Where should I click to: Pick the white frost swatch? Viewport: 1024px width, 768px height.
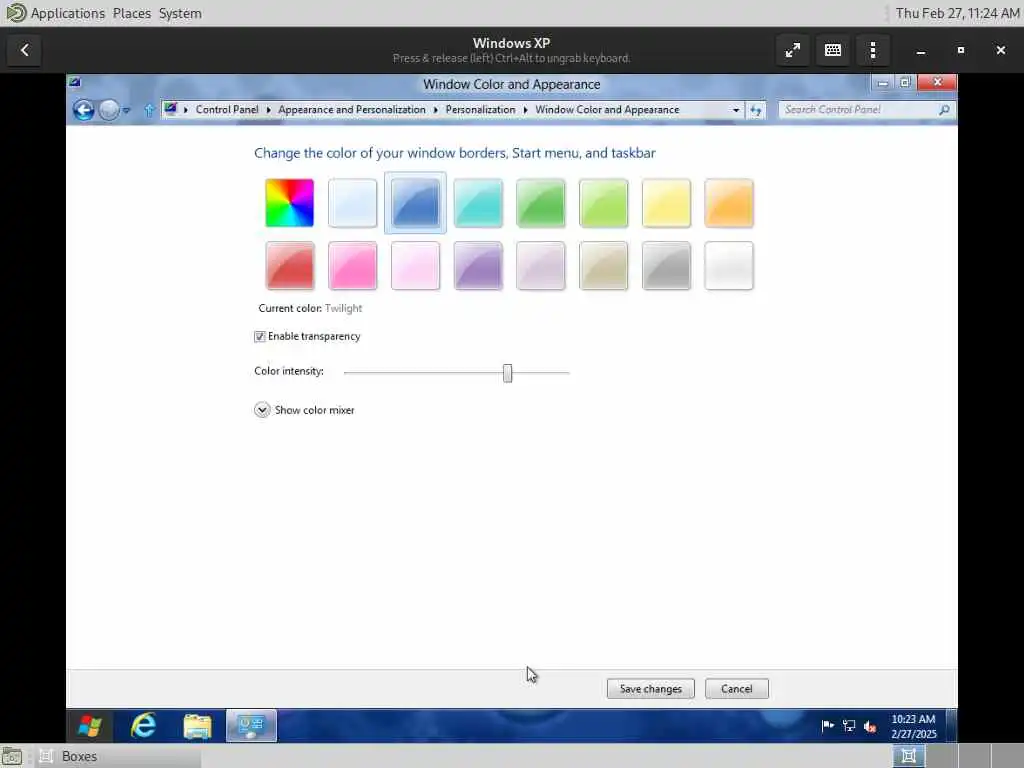pyautogui.click(x=729, y=266)
